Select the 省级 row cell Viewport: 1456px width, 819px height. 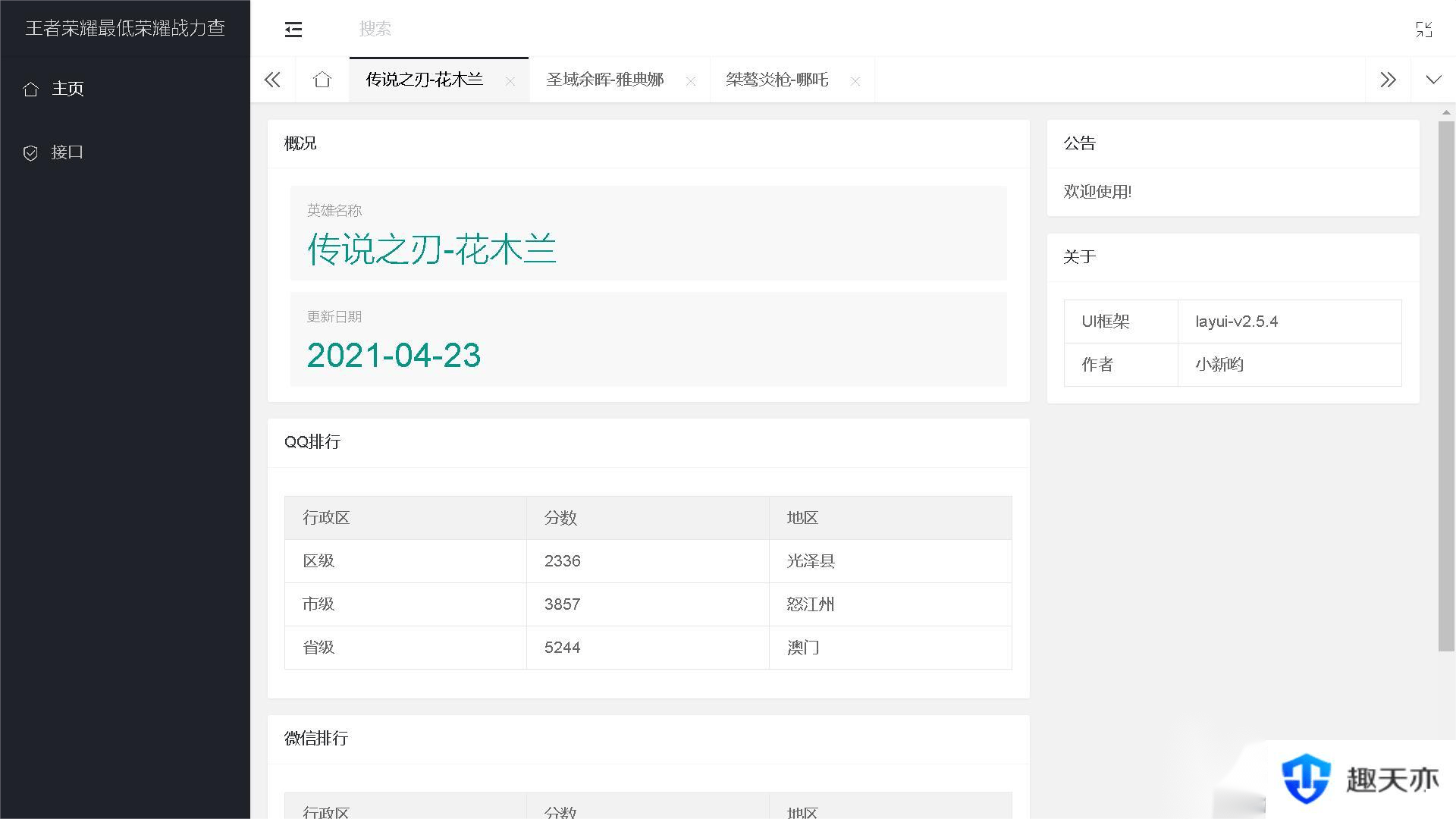pyautogui.click(x=406, y=648)
